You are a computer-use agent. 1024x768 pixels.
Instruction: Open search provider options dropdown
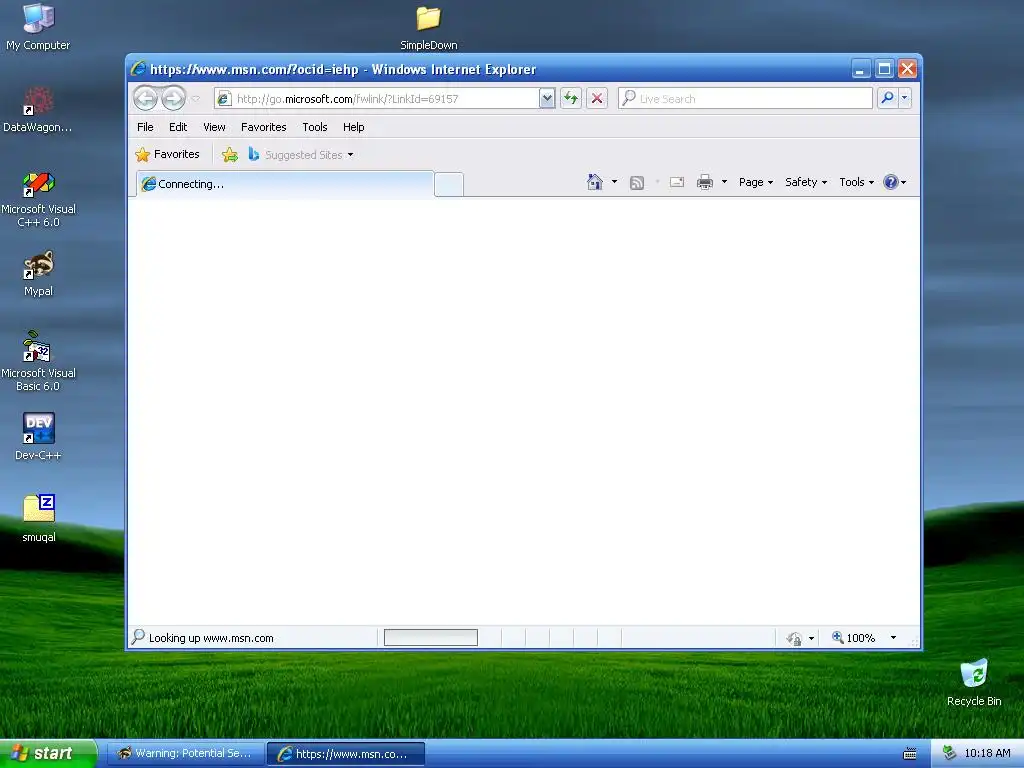point(904,99)
